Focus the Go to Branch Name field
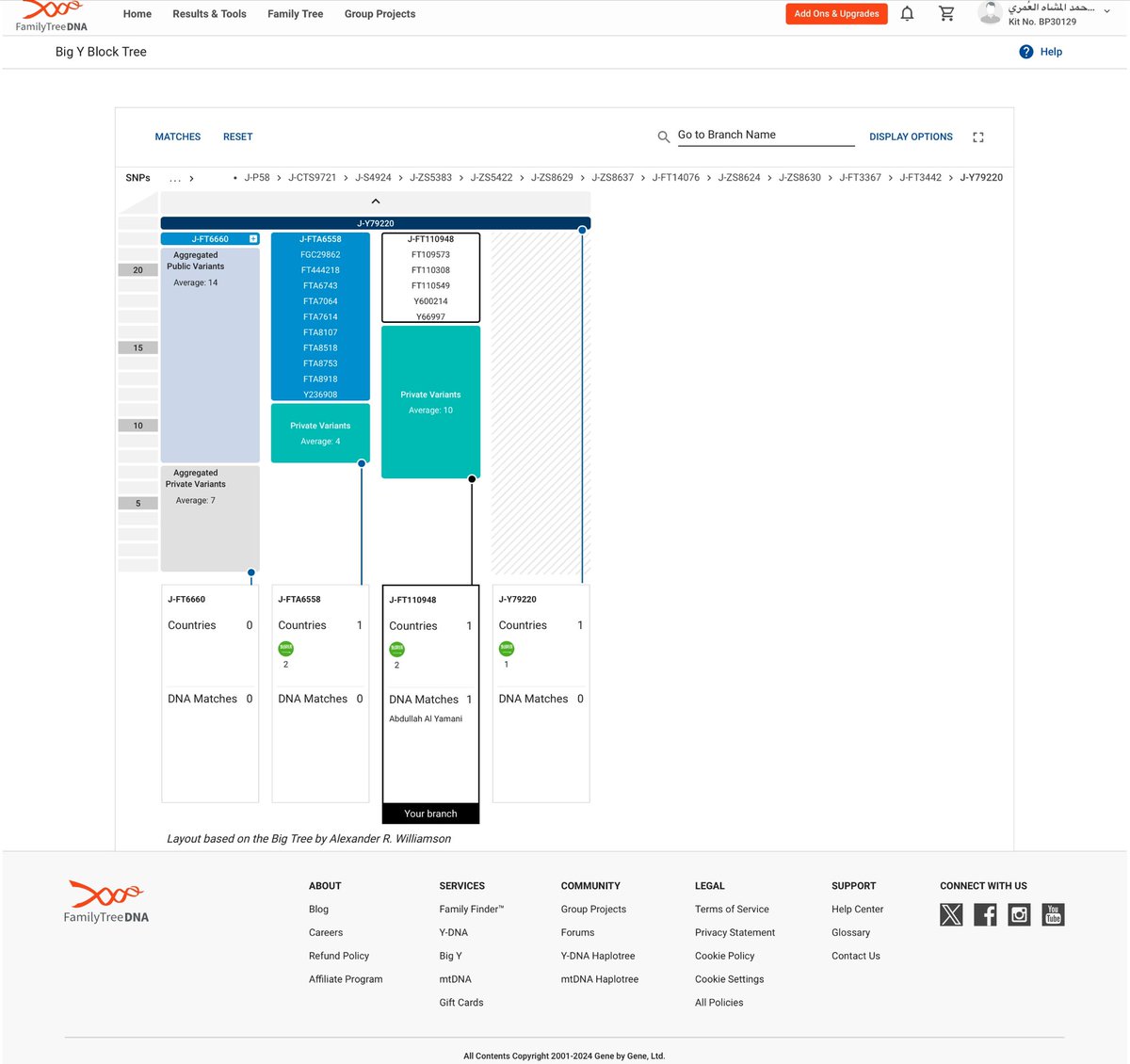The image size is (1130, 1064). (766, 136)
